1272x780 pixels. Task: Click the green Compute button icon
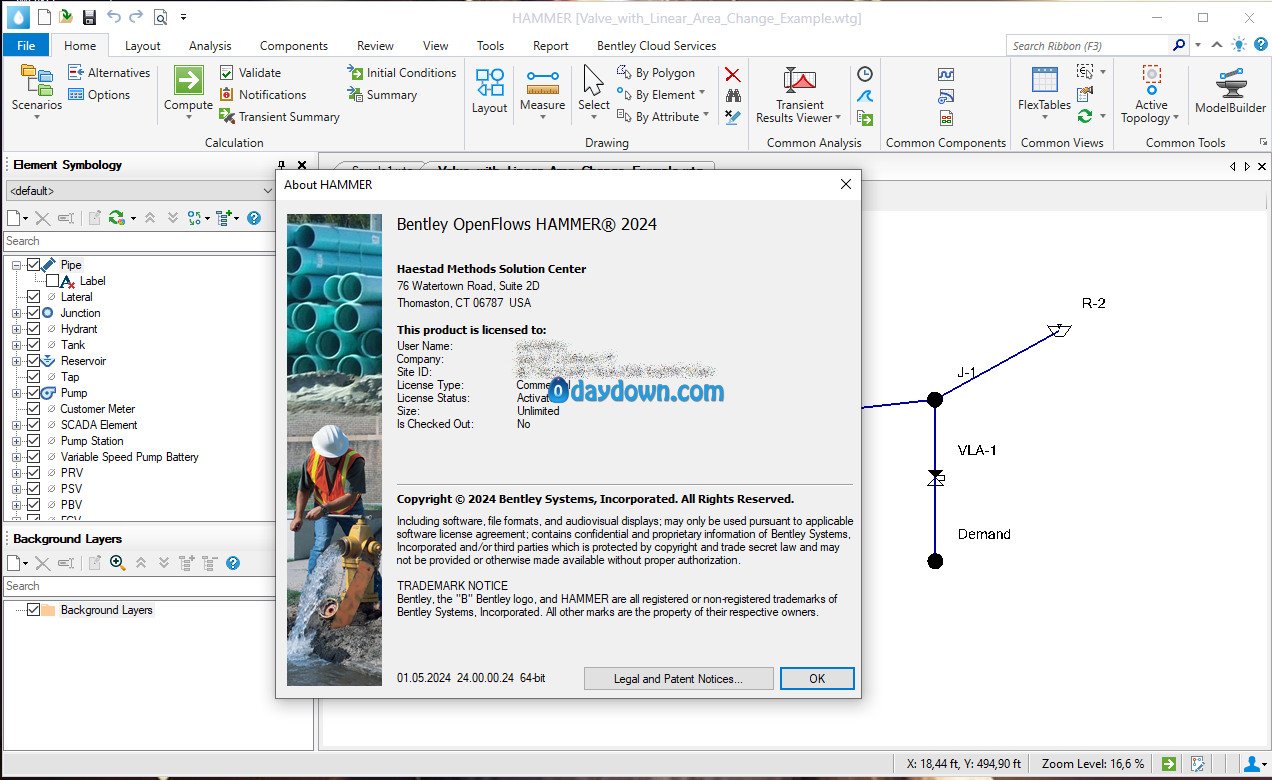(189, 80)
